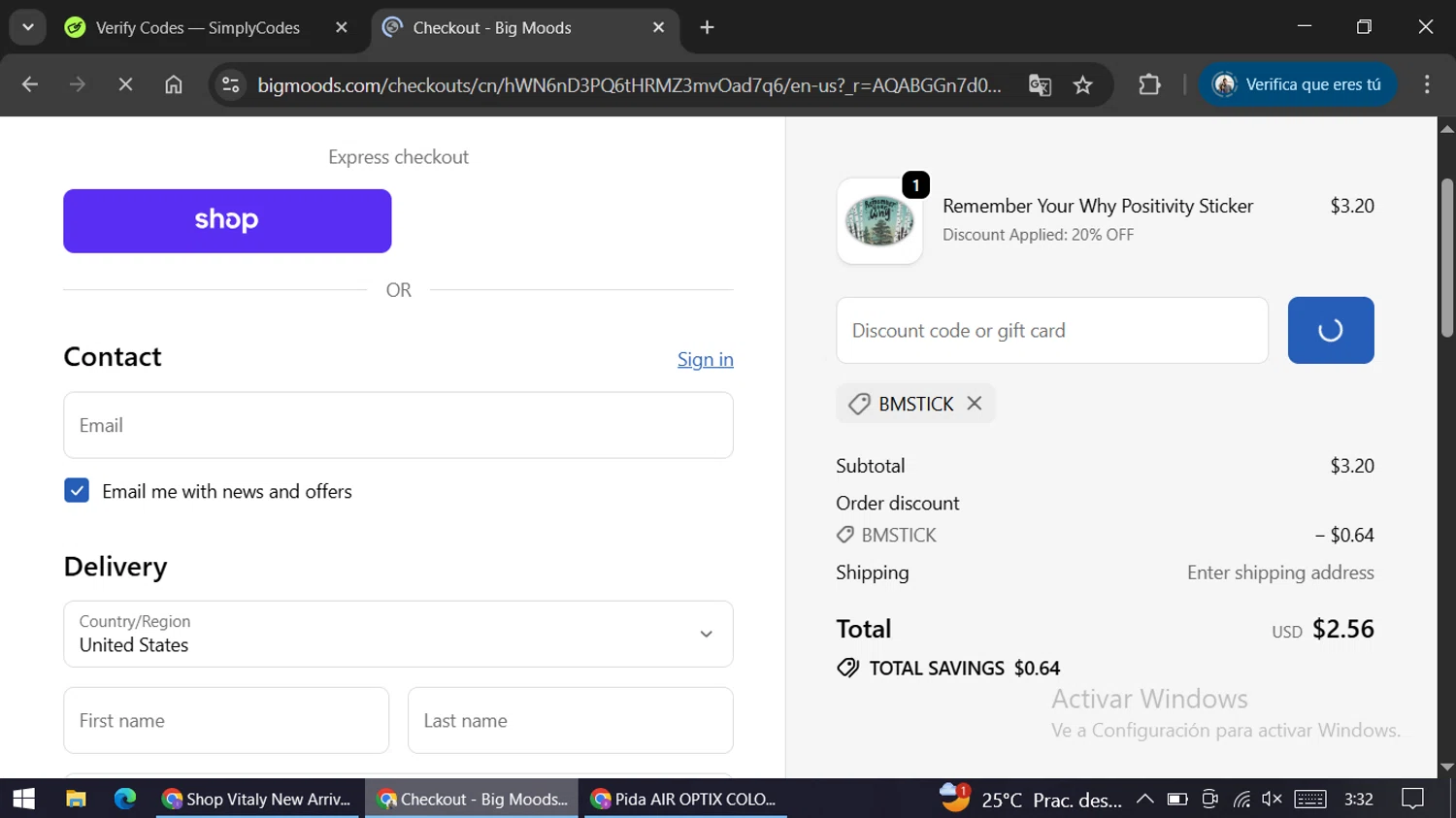Go forward to the next page
The height and width of the screenshot is (818, 1456).
pos(78,84)
